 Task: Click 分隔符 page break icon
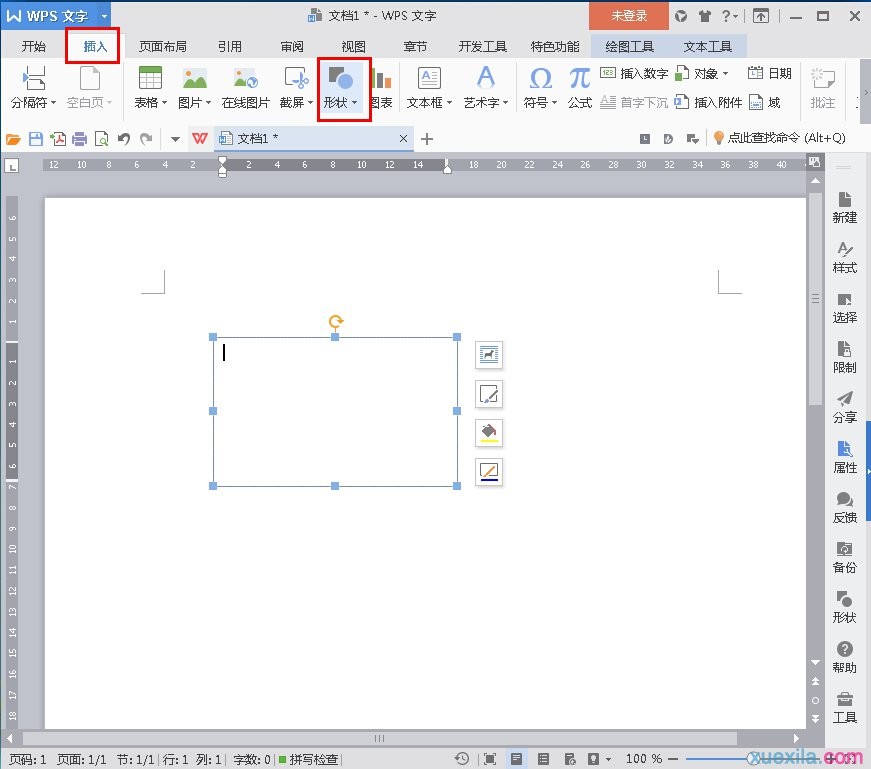tap(34, 78)
